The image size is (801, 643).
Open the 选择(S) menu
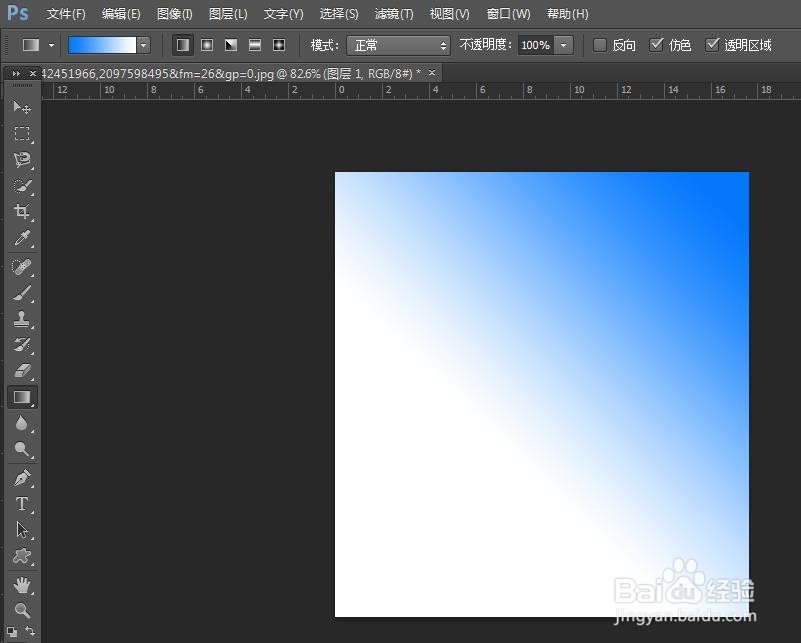point(339,14)
